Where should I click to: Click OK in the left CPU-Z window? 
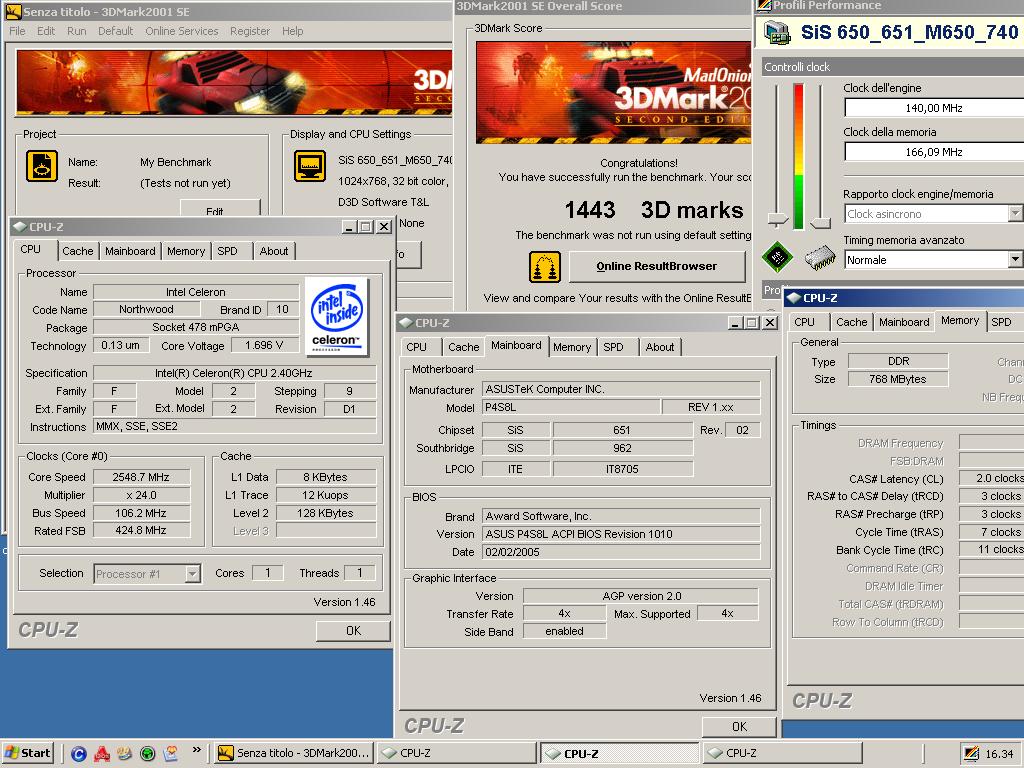point(353,631)
